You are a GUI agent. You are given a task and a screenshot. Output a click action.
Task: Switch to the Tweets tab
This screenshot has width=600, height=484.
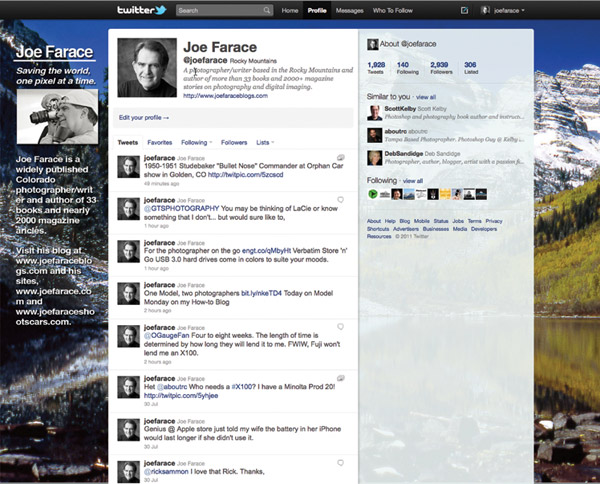click(128, 142)
